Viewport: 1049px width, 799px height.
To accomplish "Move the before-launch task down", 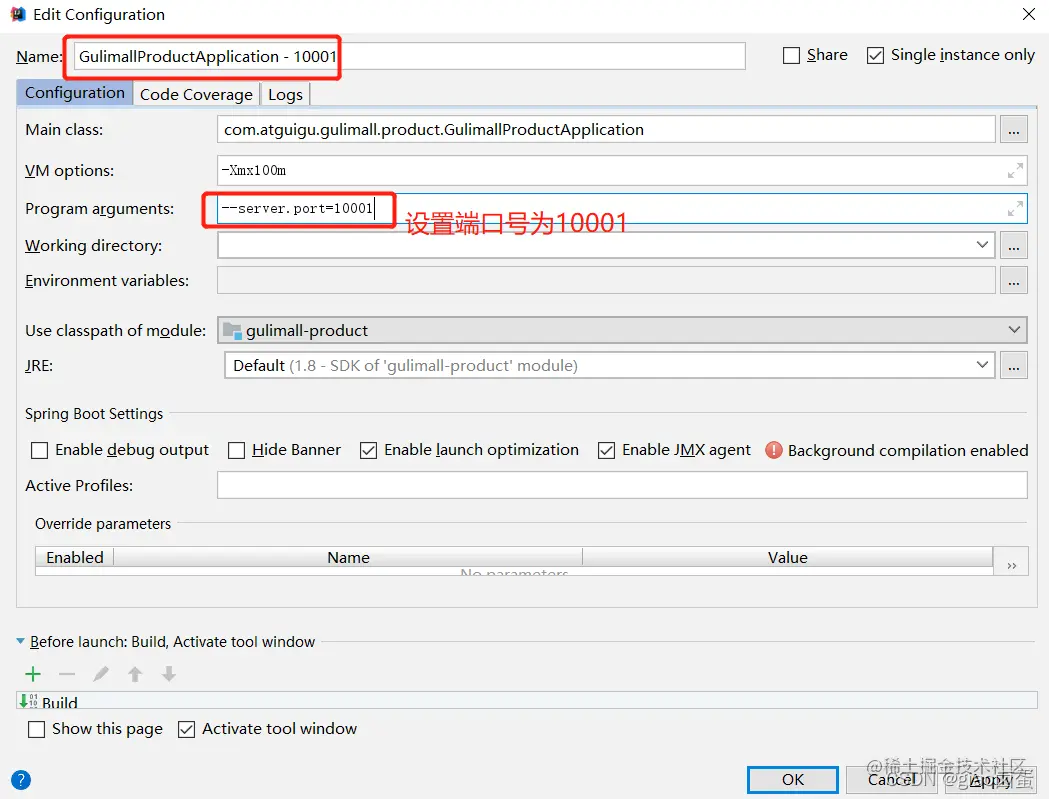I will (x=169, y=674).
